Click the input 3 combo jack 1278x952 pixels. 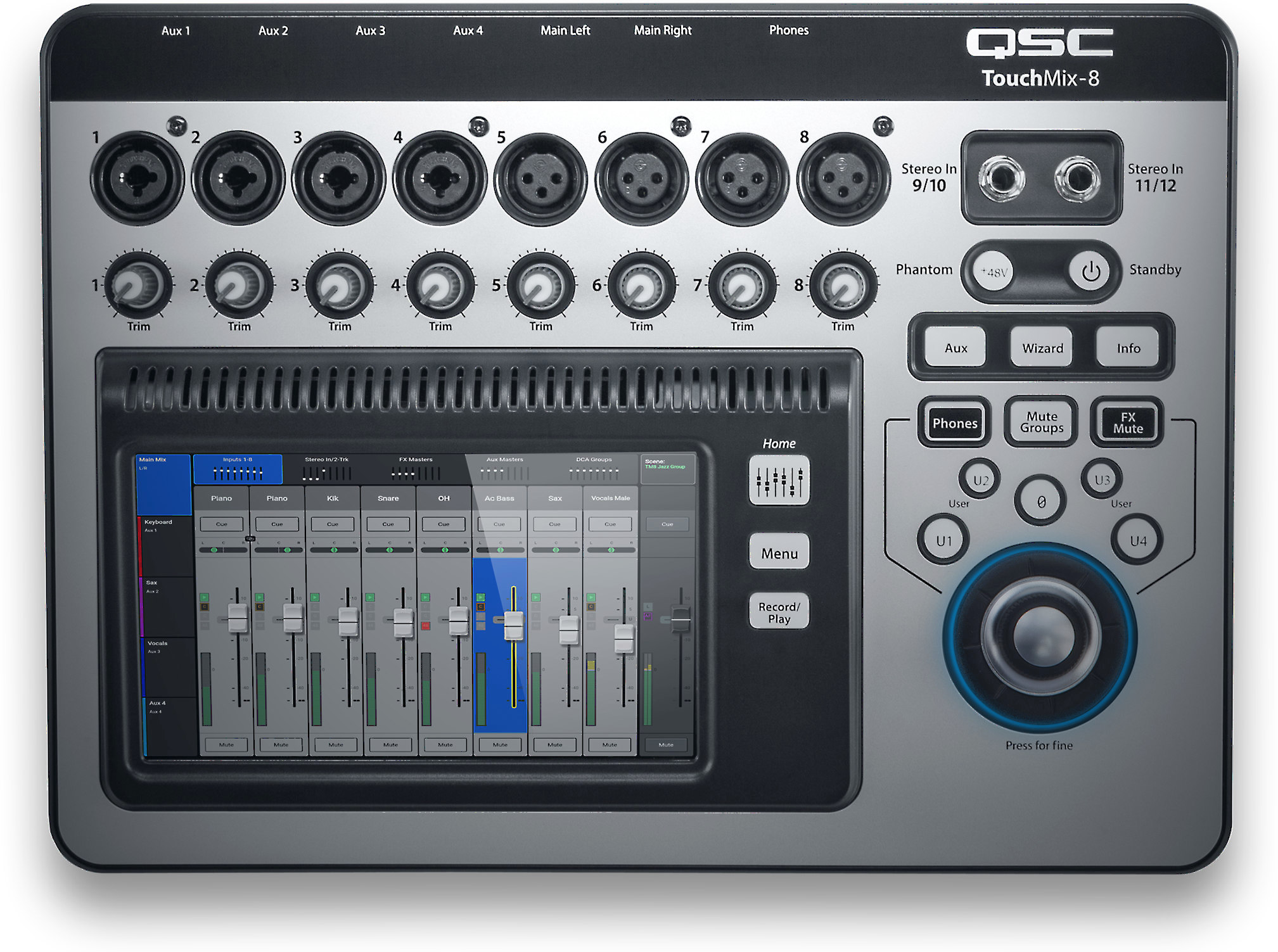pos(339,178)
